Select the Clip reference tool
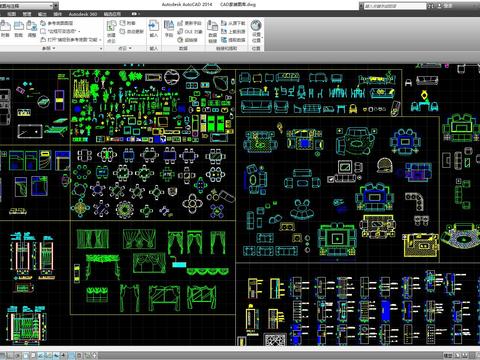 tap(18, 28)
